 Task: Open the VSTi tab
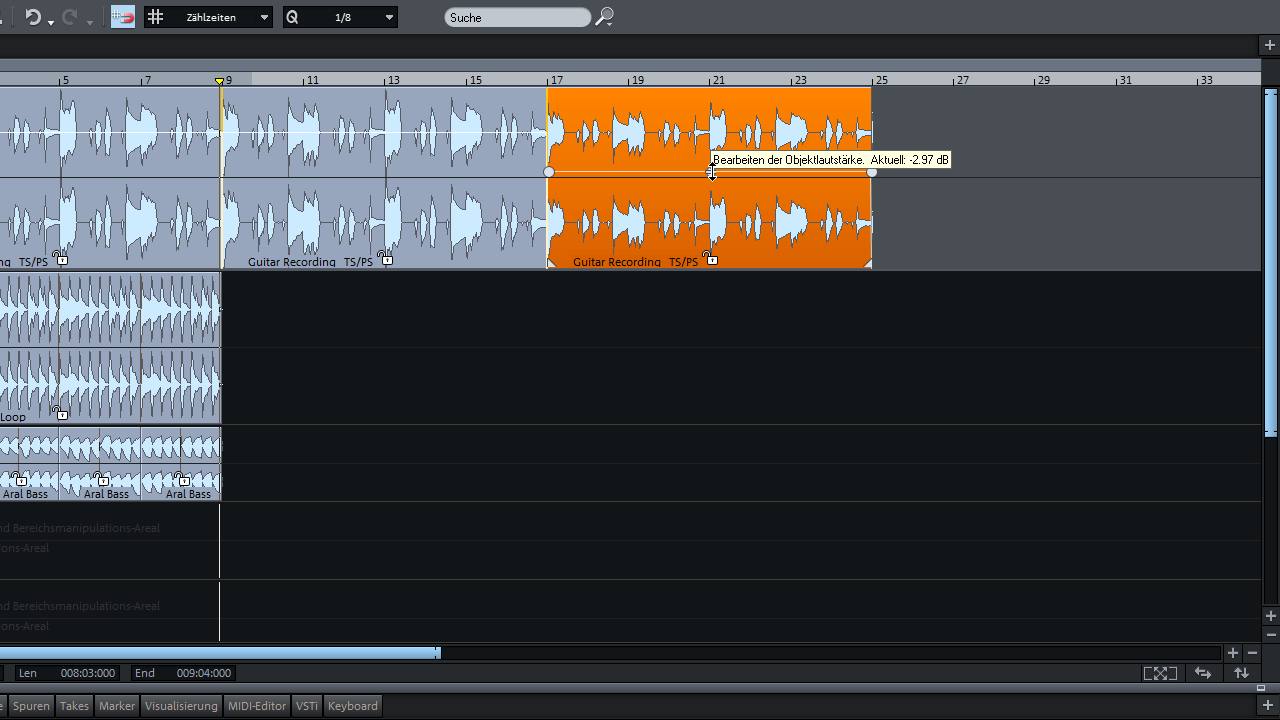[x=307, y=706]
